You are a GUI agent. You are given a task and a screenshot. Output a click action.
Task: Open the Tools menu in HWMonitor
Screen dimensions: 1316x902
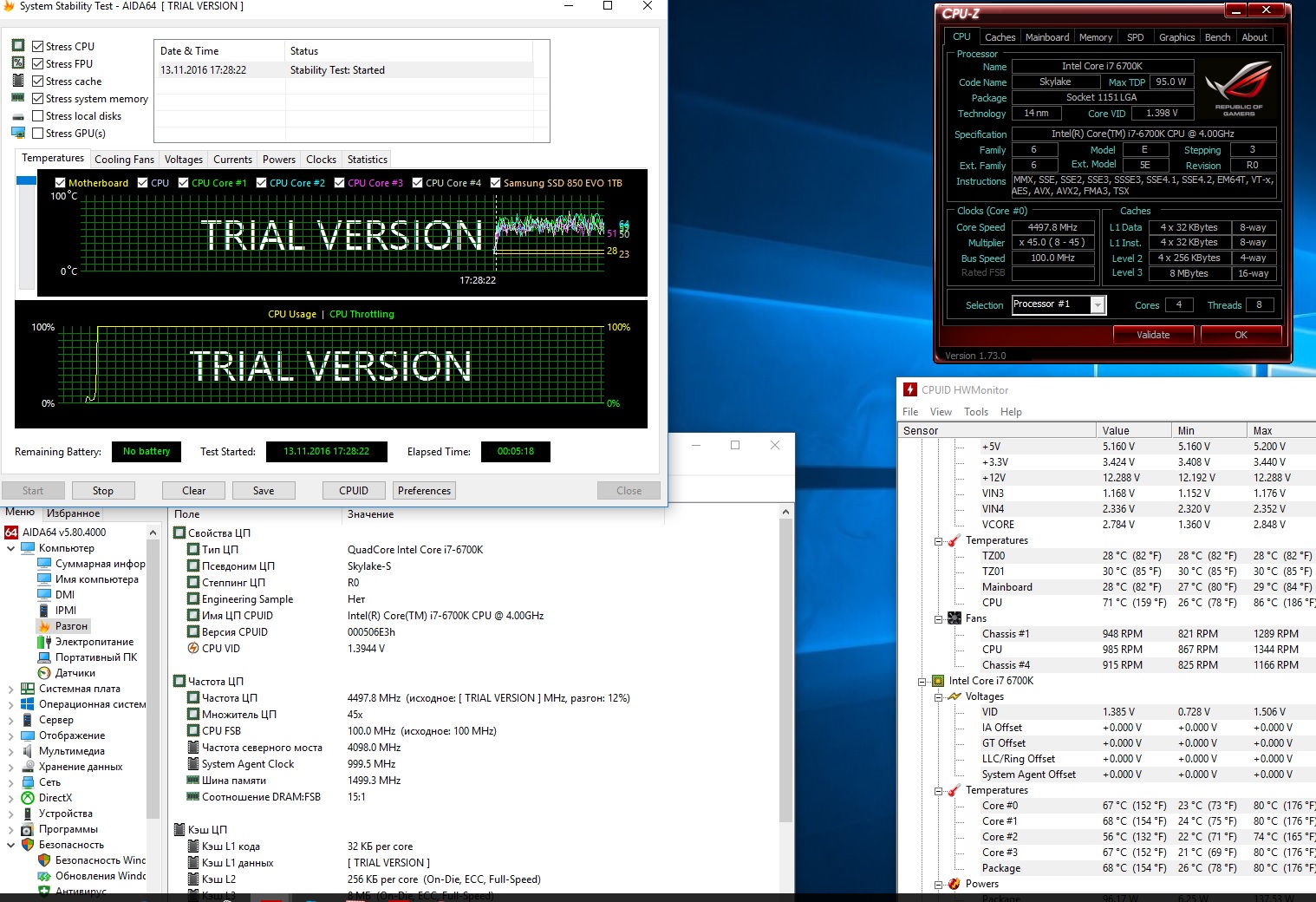tap(975, 412)
